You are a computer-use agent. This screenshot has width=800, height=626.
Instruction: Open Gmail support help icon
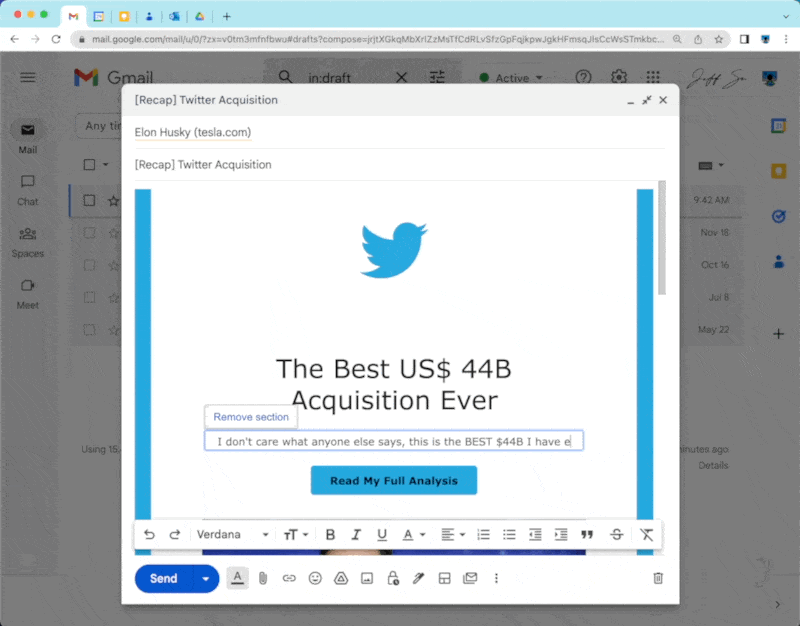click(x=583, y=77)
